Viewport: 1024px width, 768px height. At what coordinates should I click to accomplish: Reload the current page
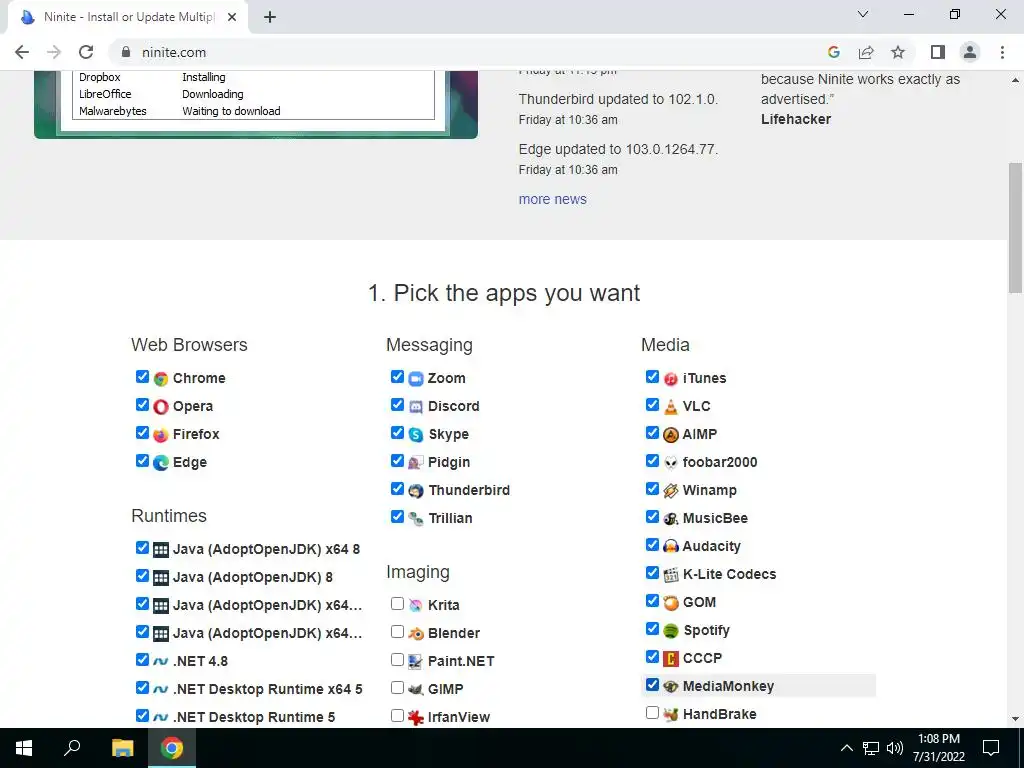click(86, 52)
